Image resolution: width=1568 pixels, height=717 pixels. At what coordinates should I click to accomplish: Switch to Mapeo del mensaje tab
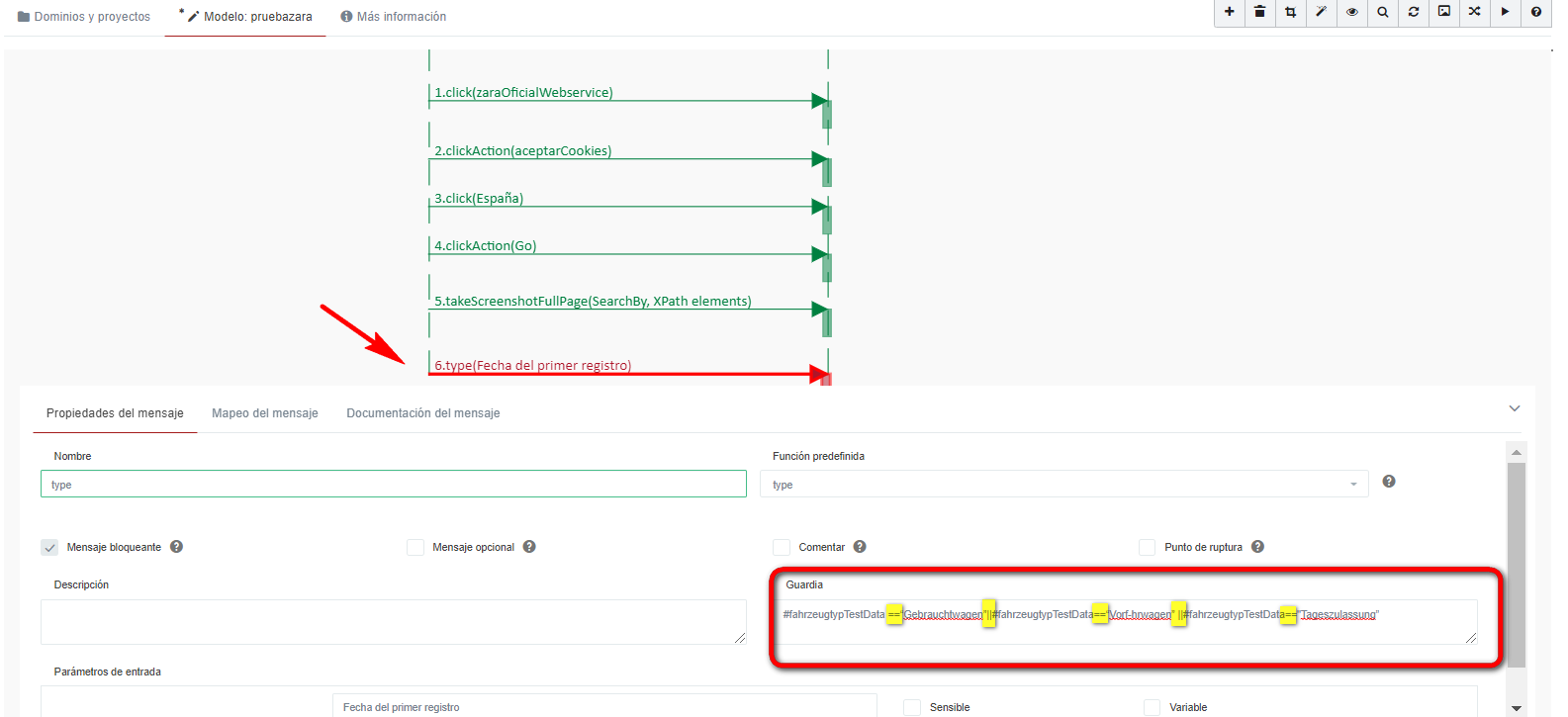(x=264, y=413)
